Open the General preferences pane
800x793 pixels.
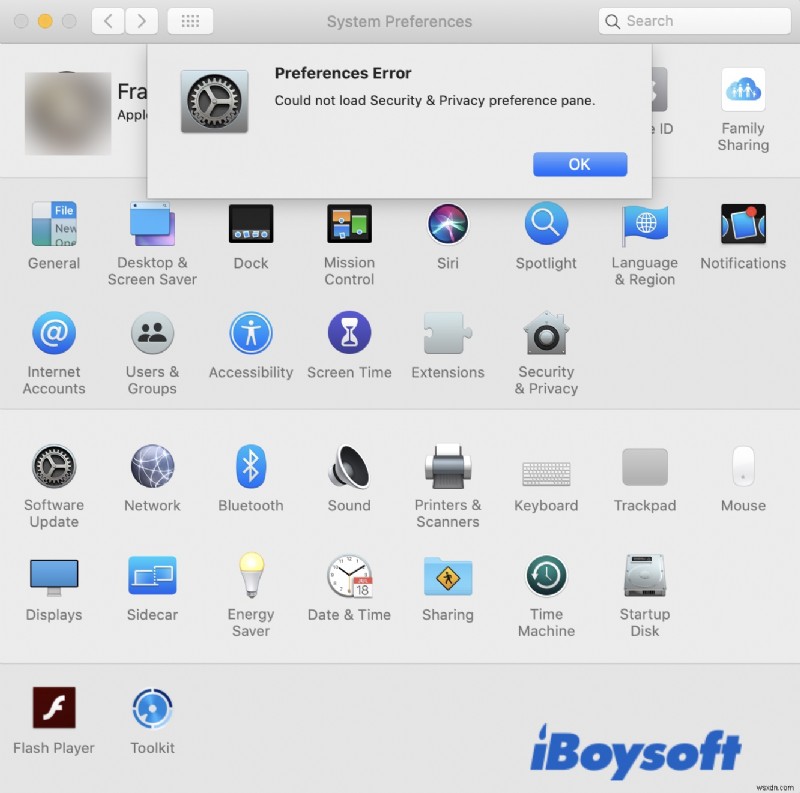click(x=53, y=222)
